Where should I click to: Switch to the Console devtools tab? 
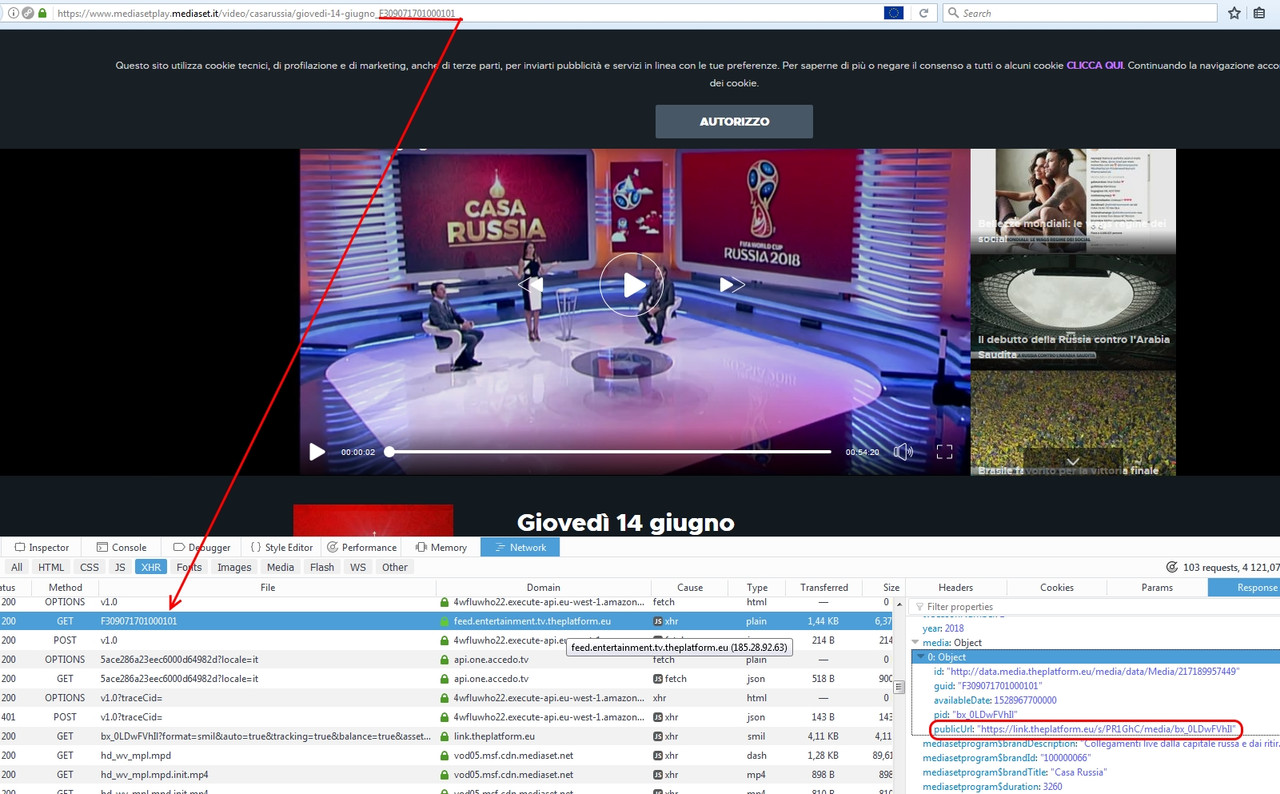click(121, 547)
